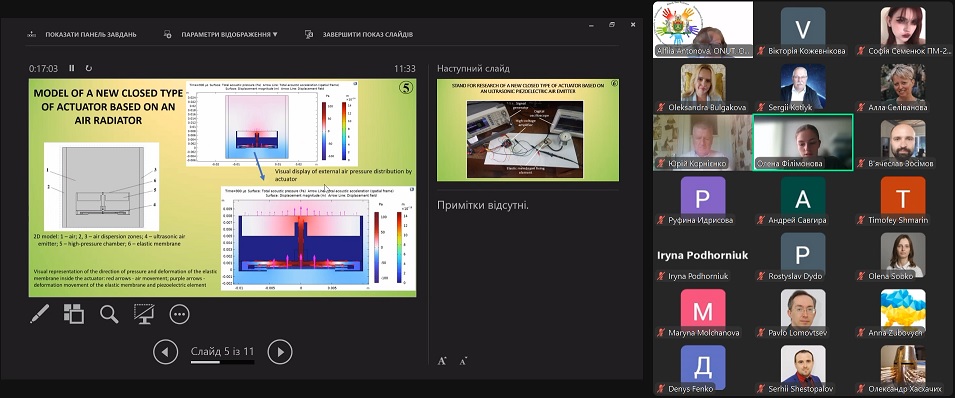Reset the presentation timer
This screenshot has width=955, height=398.
[89, 68]
